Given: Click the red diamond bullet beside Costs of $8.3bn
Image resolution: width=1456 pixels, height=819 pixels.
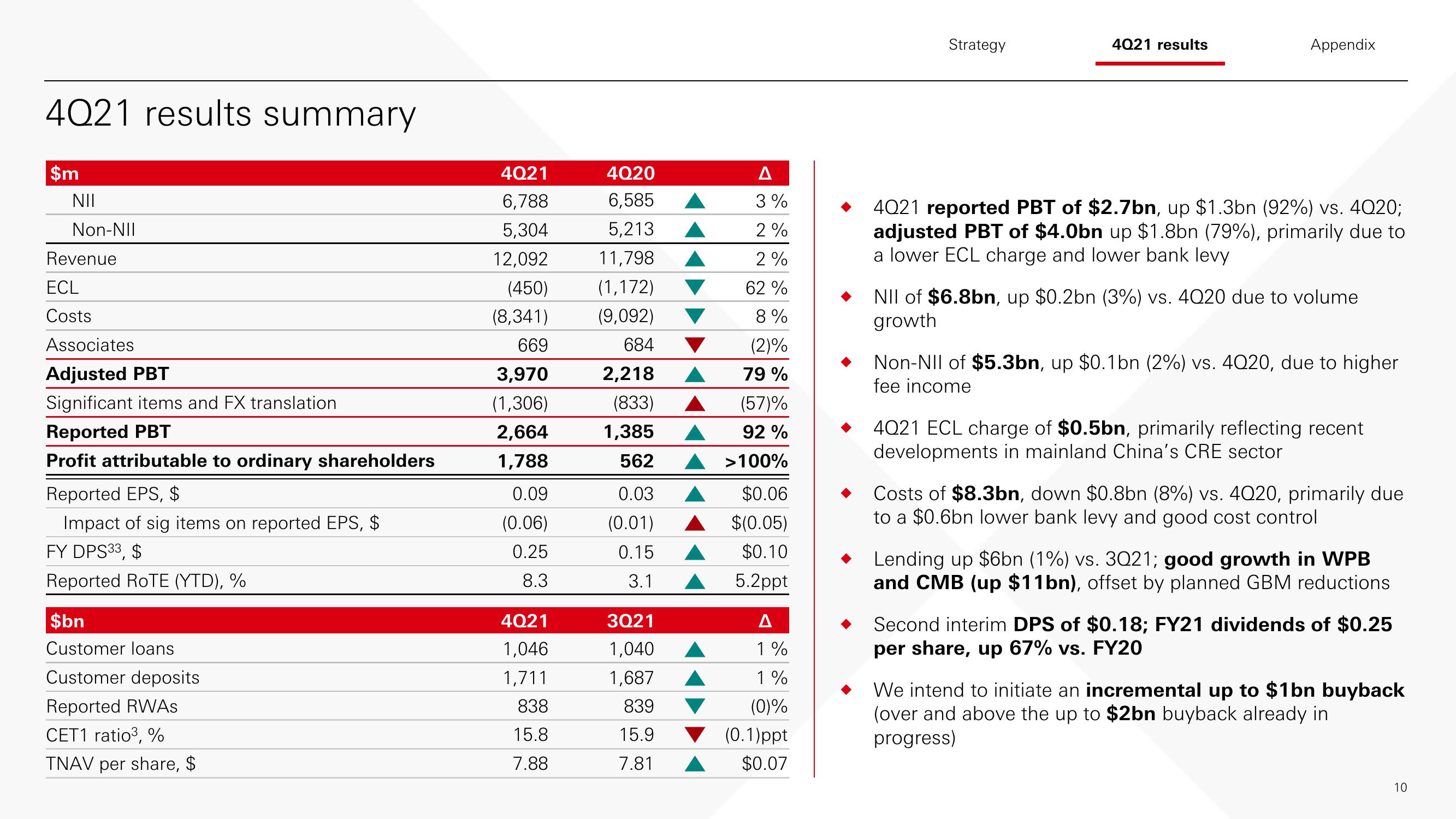Looking at the screenshot, I should pos(845,493).
